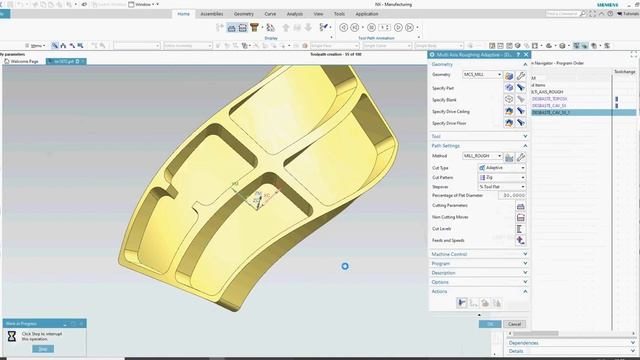Switch to the Welcome Page tab
This screenshot has height=360, width=640.
(x=21, y=61)
